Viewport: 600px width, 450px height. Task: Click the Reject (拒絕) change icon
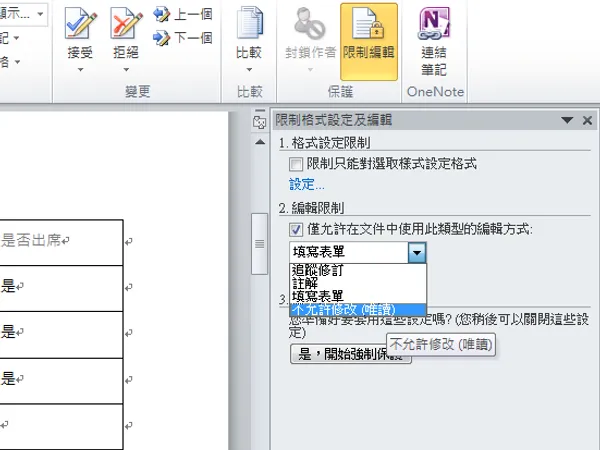[126, 24]
